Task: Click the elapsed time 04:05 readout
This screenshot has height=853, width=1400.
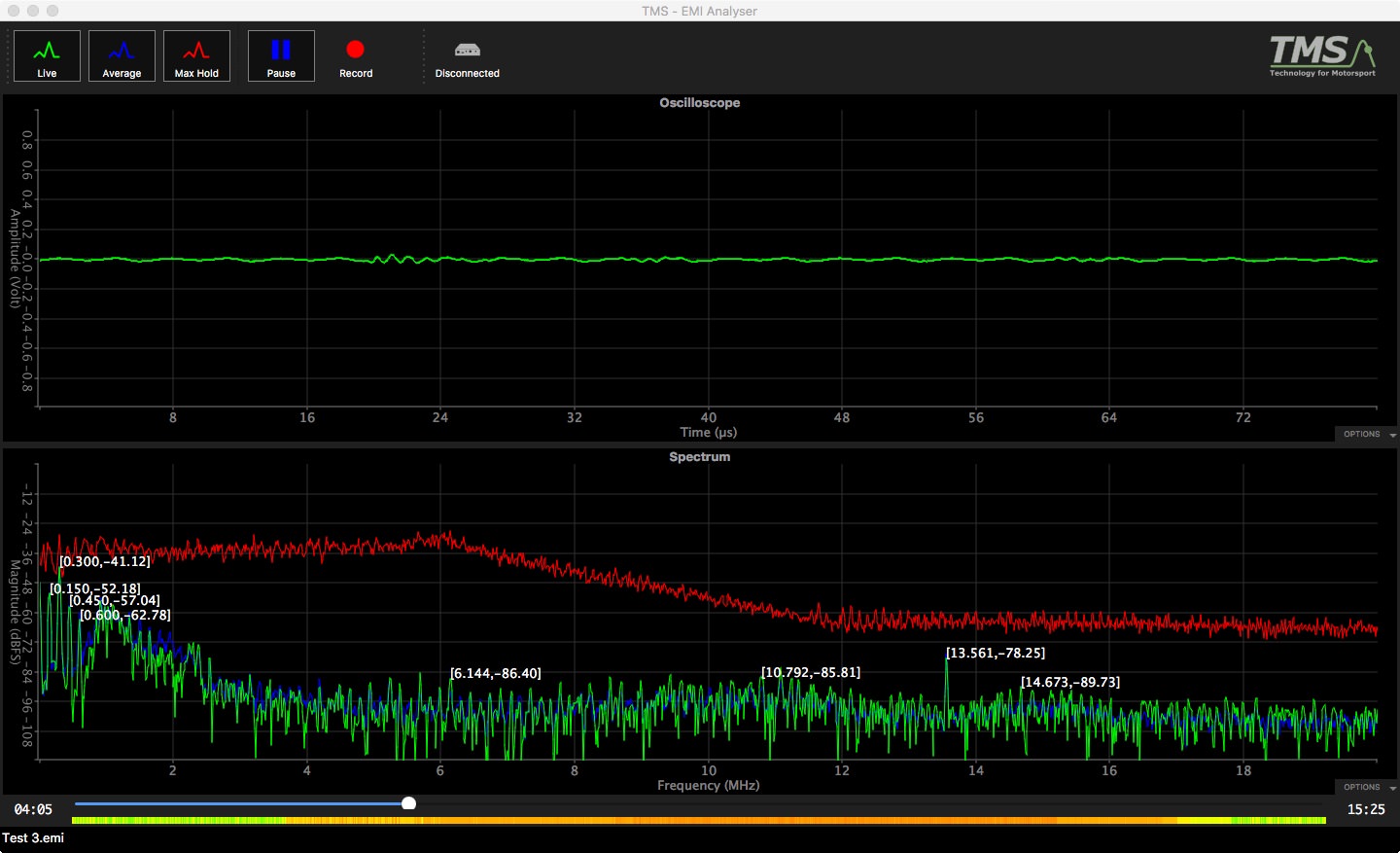Action: click(33, 809)
